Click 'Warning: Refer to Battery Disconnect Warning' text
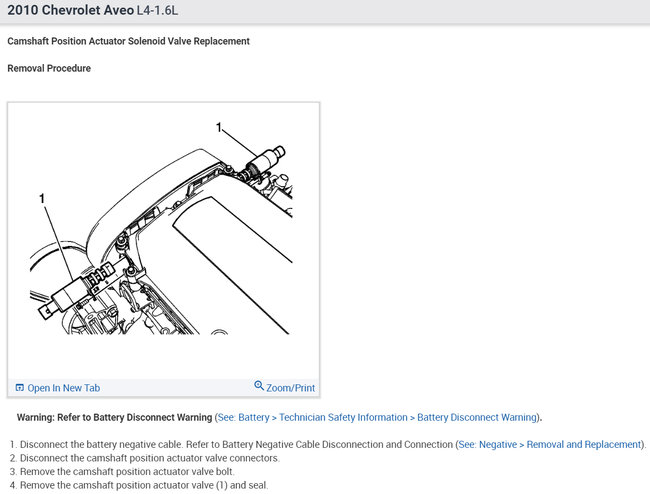Image resolution: width=650 pixels, height=494 pixels. (x=114, y=417)
